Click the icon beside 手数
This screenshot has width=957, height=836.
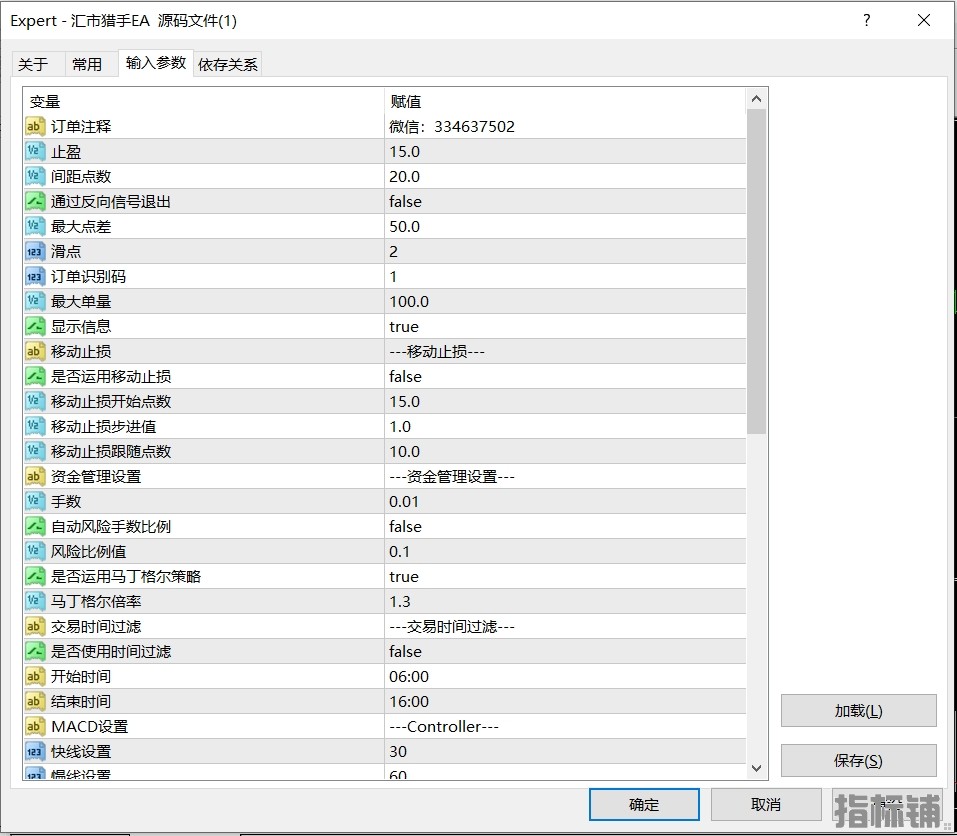pos(35,502)
